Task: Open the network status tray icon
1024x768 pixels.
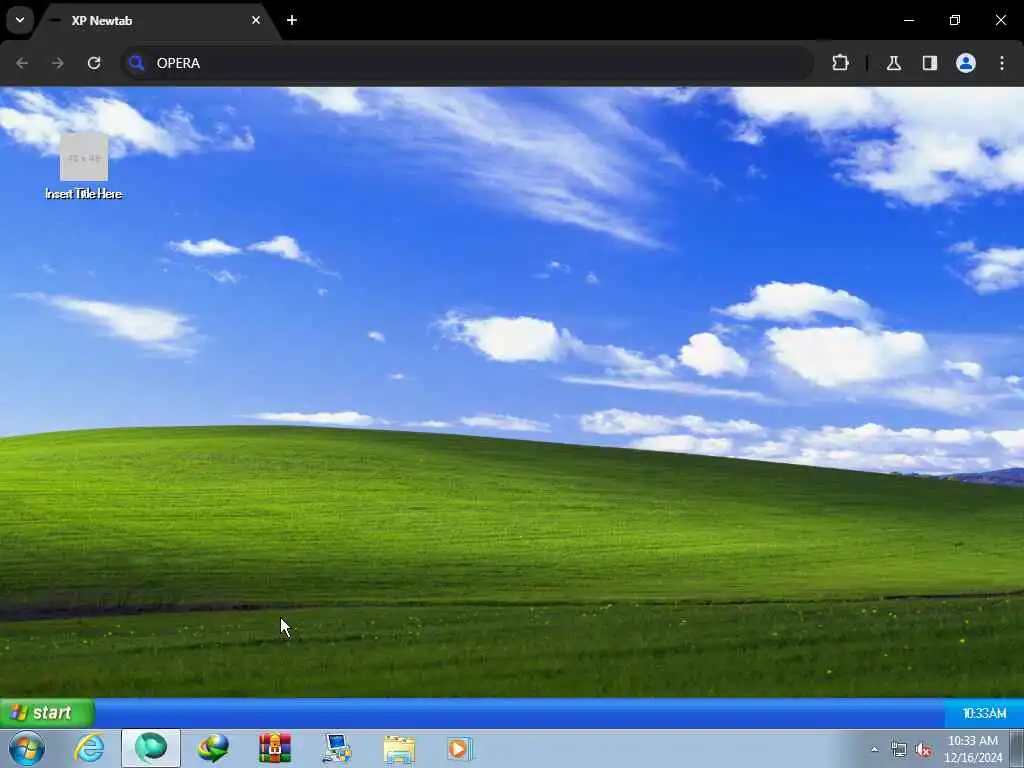Action: (x=899, y=750)
